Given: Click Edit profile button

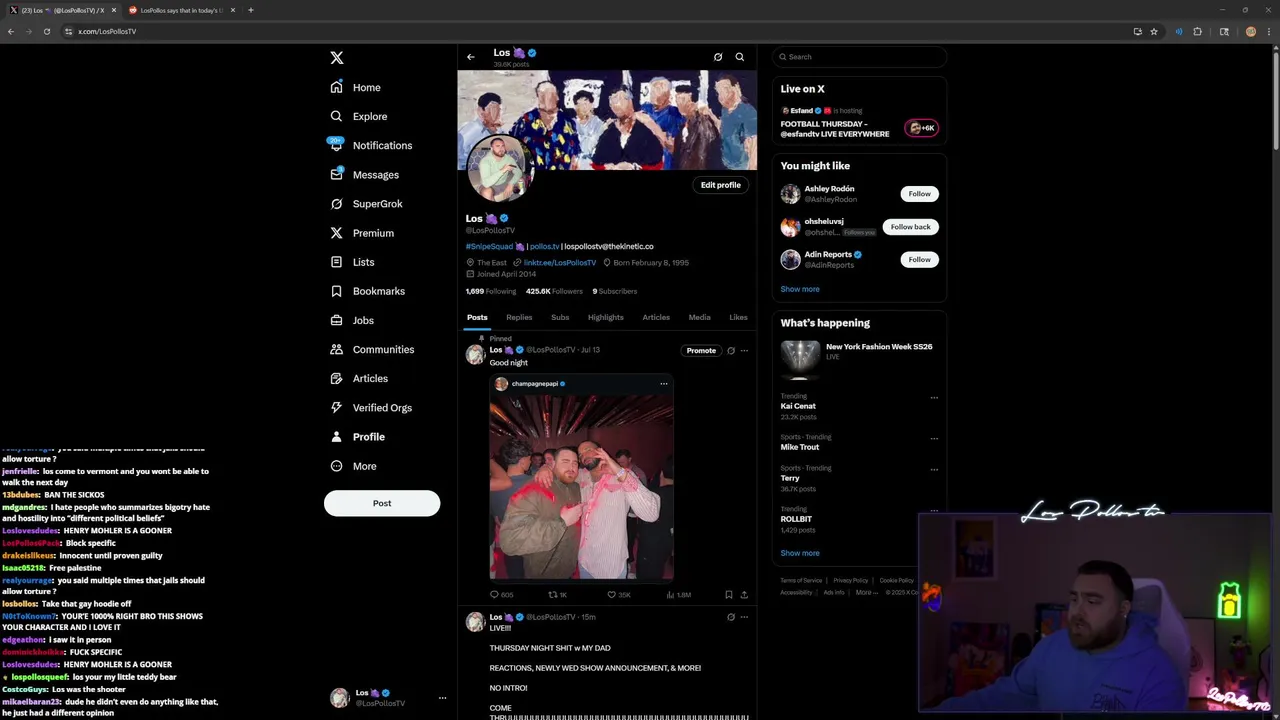Looking at the screenshot, I should 720,185.
